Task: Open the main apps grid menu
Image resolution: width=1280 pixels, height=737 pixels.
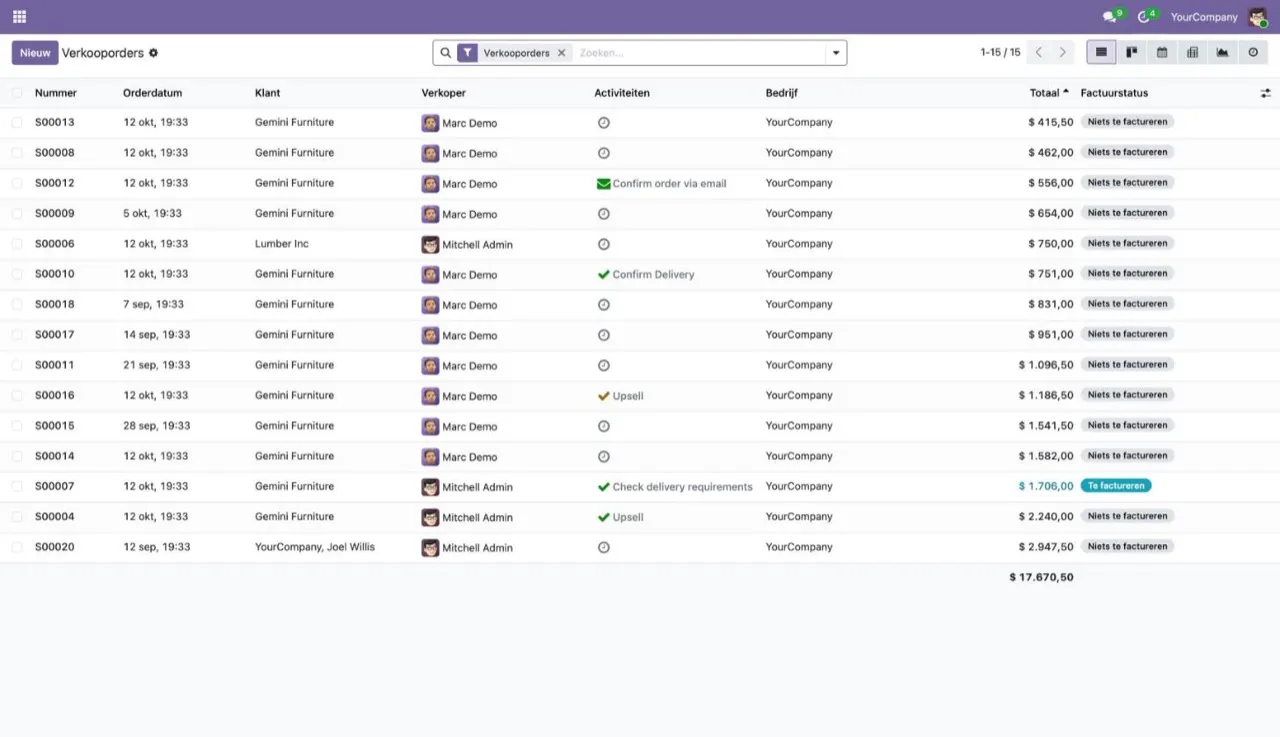Action: pos(19,17)
